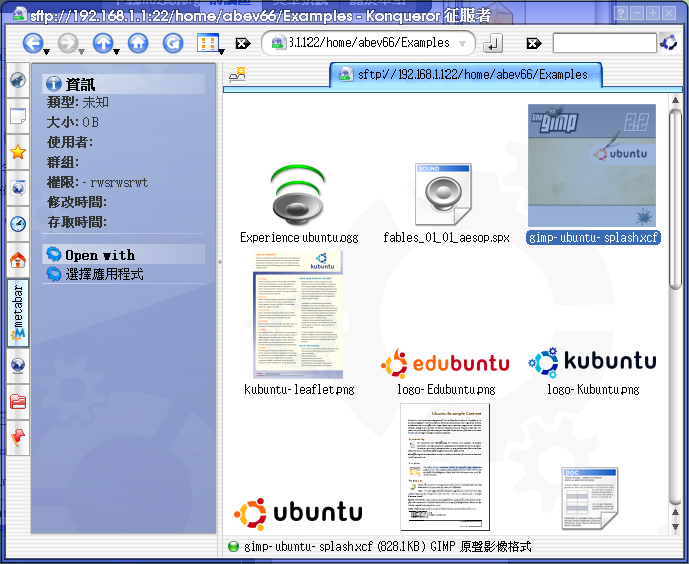Select the DOC spreadsheet-style file icon
This screenshot has height=564, width=689.
pos(590,499)
